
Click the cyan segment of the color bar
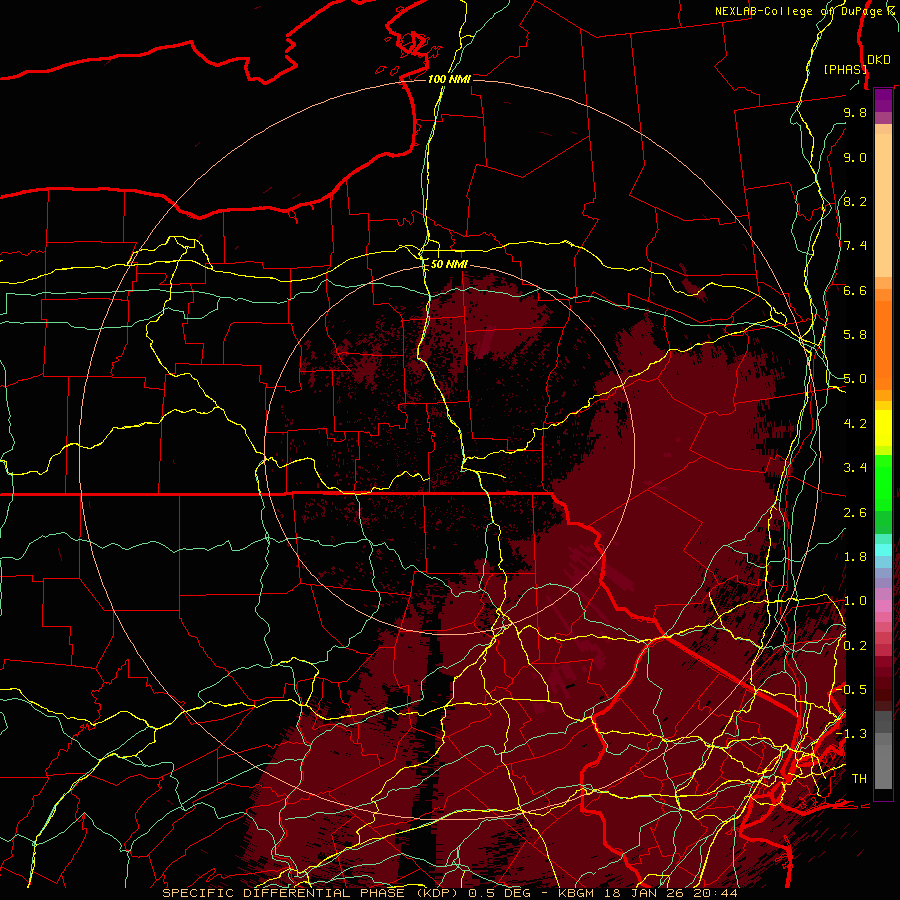pos(883,549)
